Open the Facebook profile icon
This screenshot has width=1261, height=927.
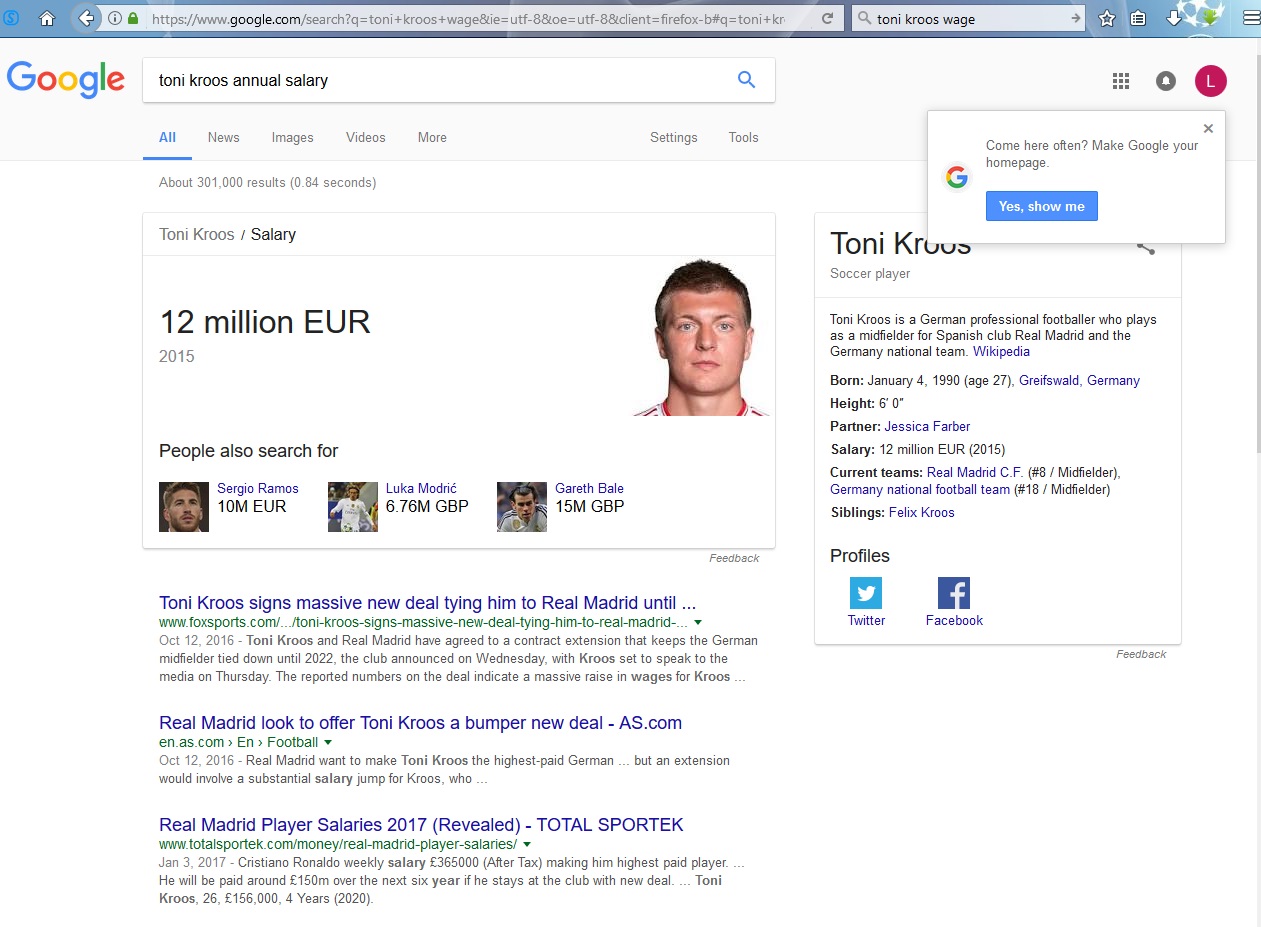pos(954,593)
